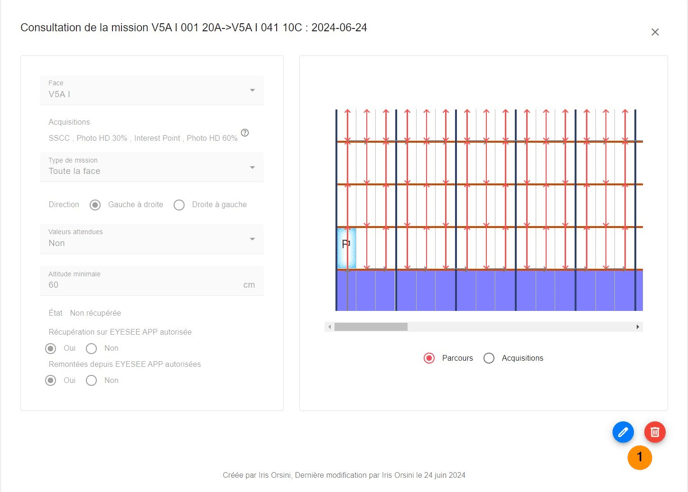Screen dimensions: 688x492
Task: Expand the Type de mission dropdown
Action: 152,167
